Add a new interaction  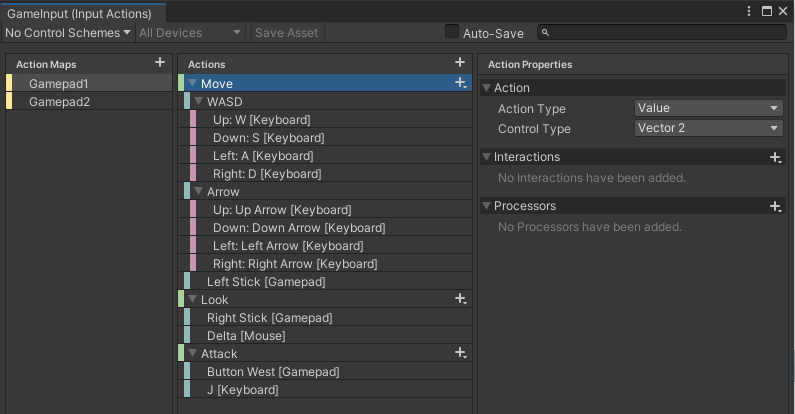point(775,157)
